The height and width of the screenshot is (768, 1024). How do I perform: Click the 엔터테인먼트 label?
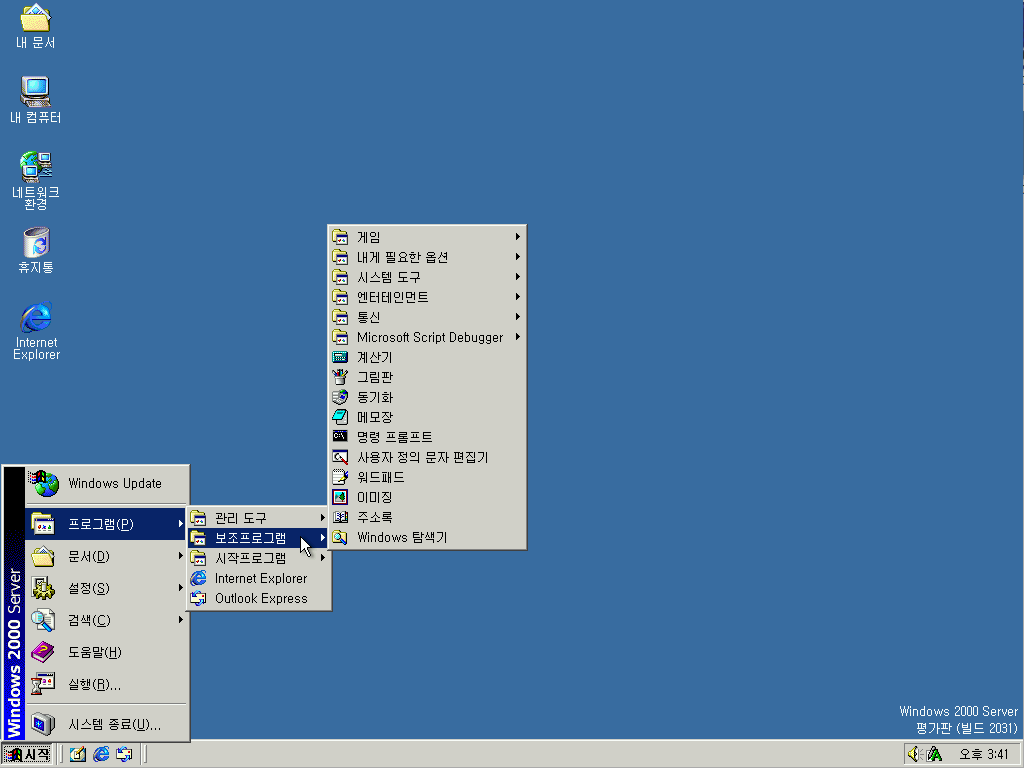(x=392, y=297)
